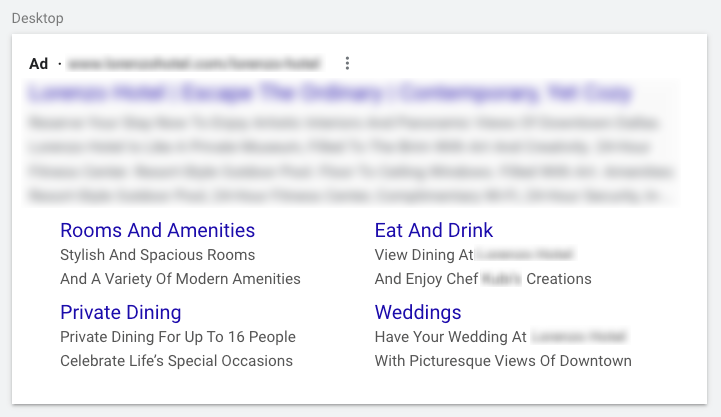Click 'Celebrate Life's Special Occasions' text
721x417 pixels.
[x=176, y=360]
